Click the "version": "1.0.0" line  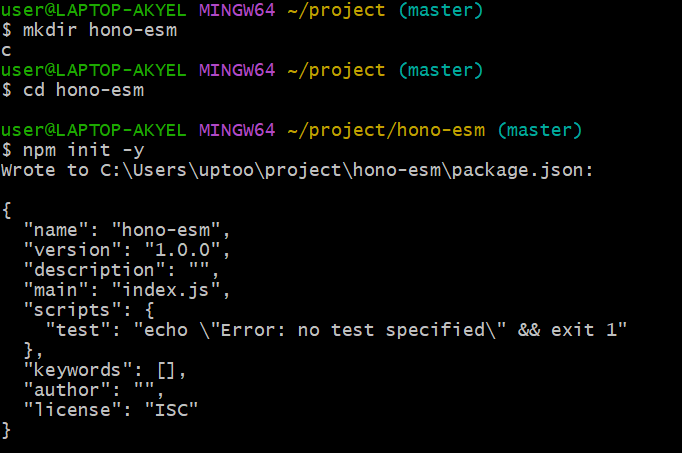click(x=127, y=250)
